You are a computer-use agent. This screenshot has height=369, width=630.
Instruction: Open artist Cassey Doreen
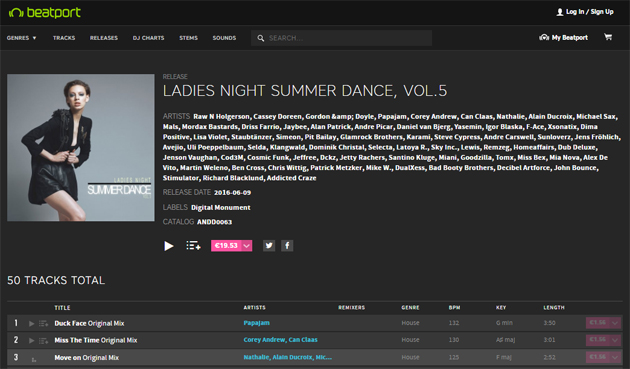click(x=277, y=117)
